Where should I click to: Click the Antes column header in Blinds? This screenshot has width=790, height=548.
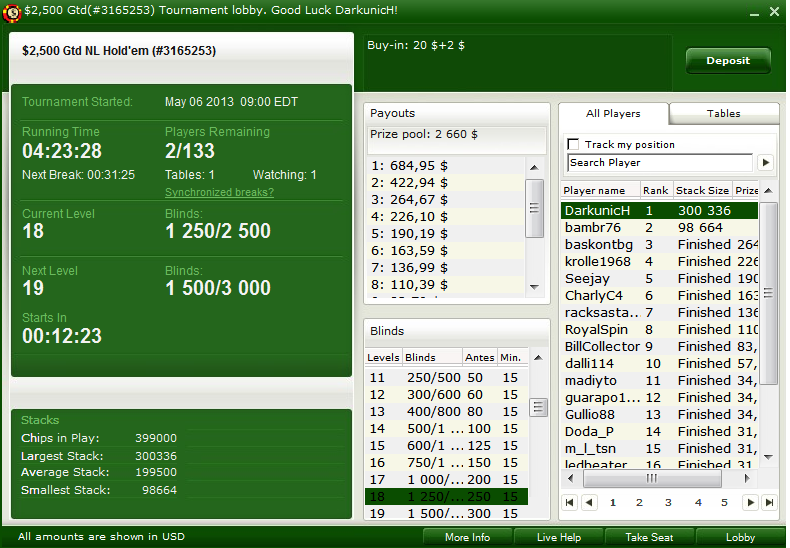(480, 357)
